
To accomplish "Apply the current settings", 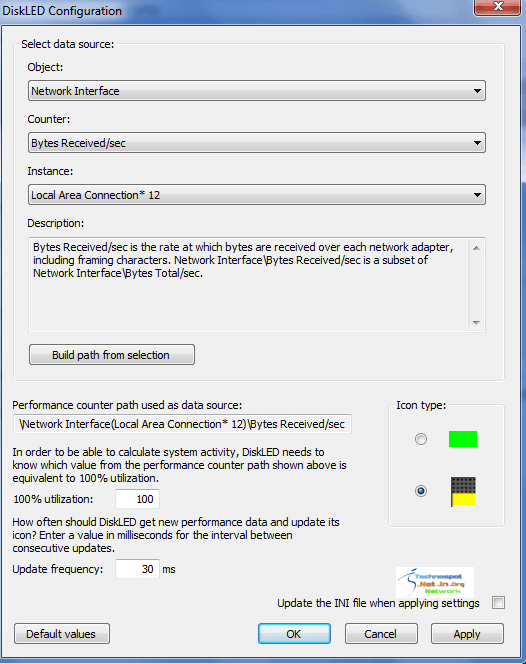I will tap(468, 634).
